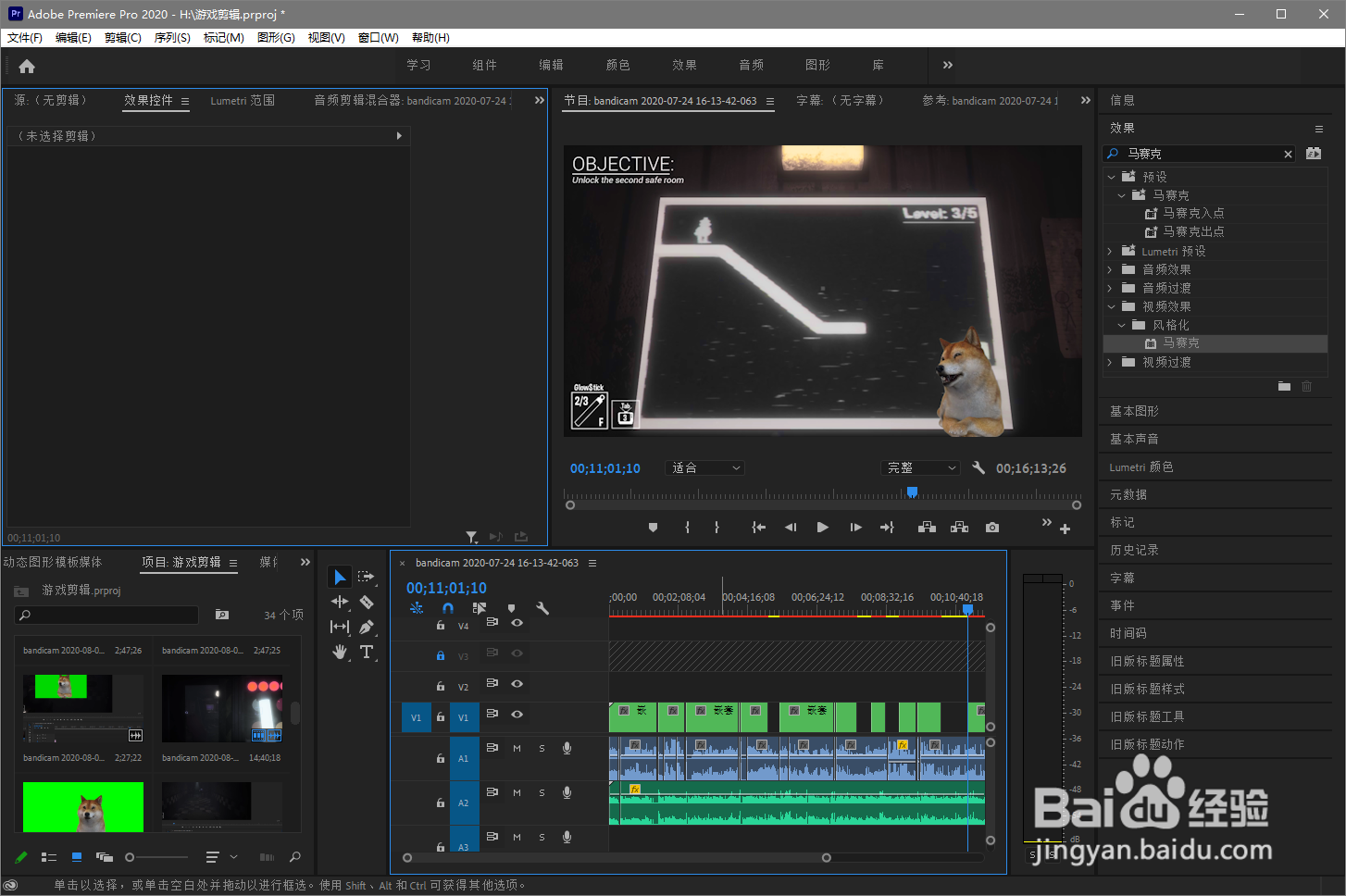Screen dimensions: 1346x896
Task: Open the zoom level dropdown showing 适合
Action: point(705,468)
